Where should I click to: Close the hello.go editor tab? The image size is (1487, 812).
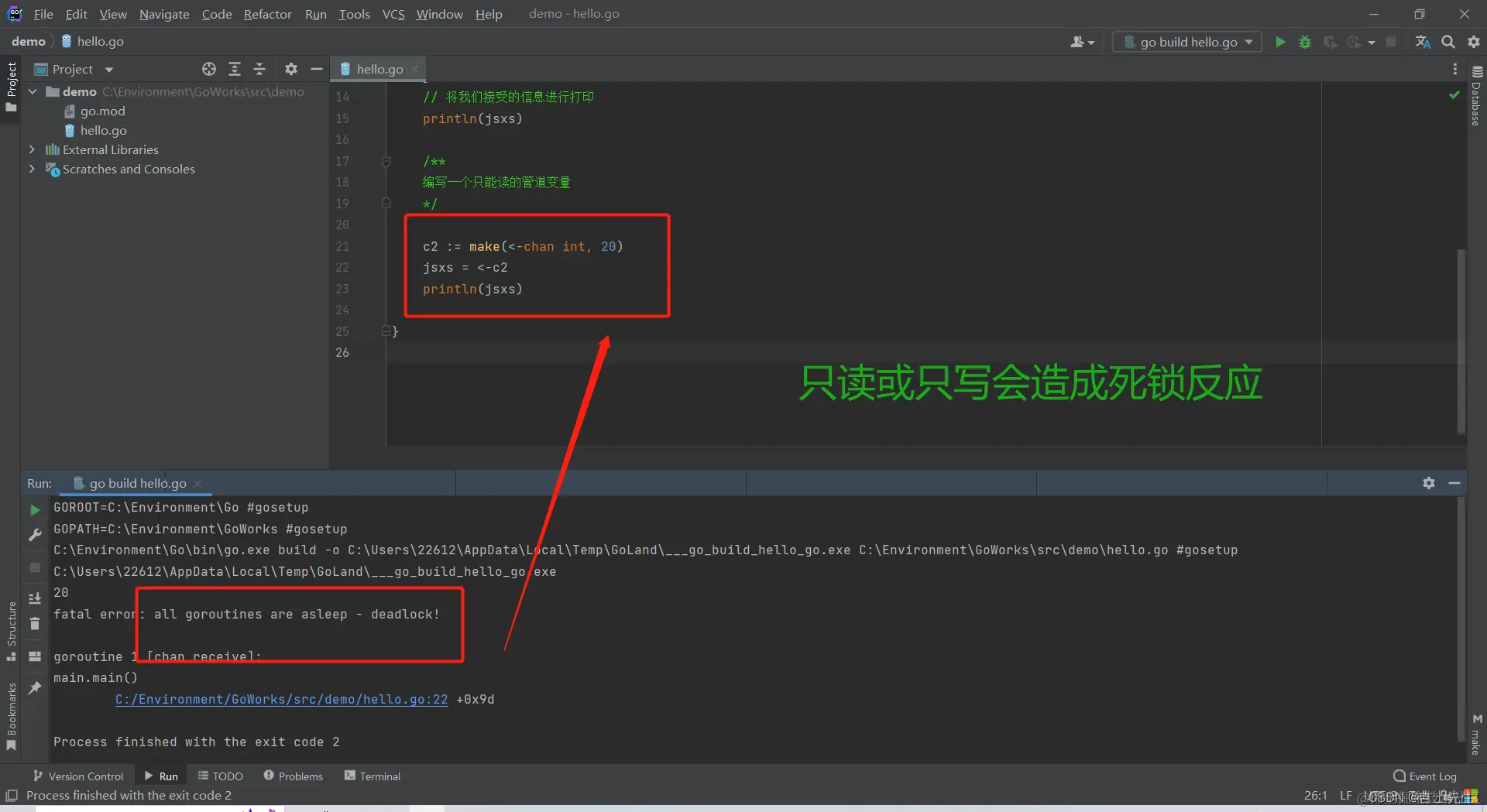click(415, 69)
